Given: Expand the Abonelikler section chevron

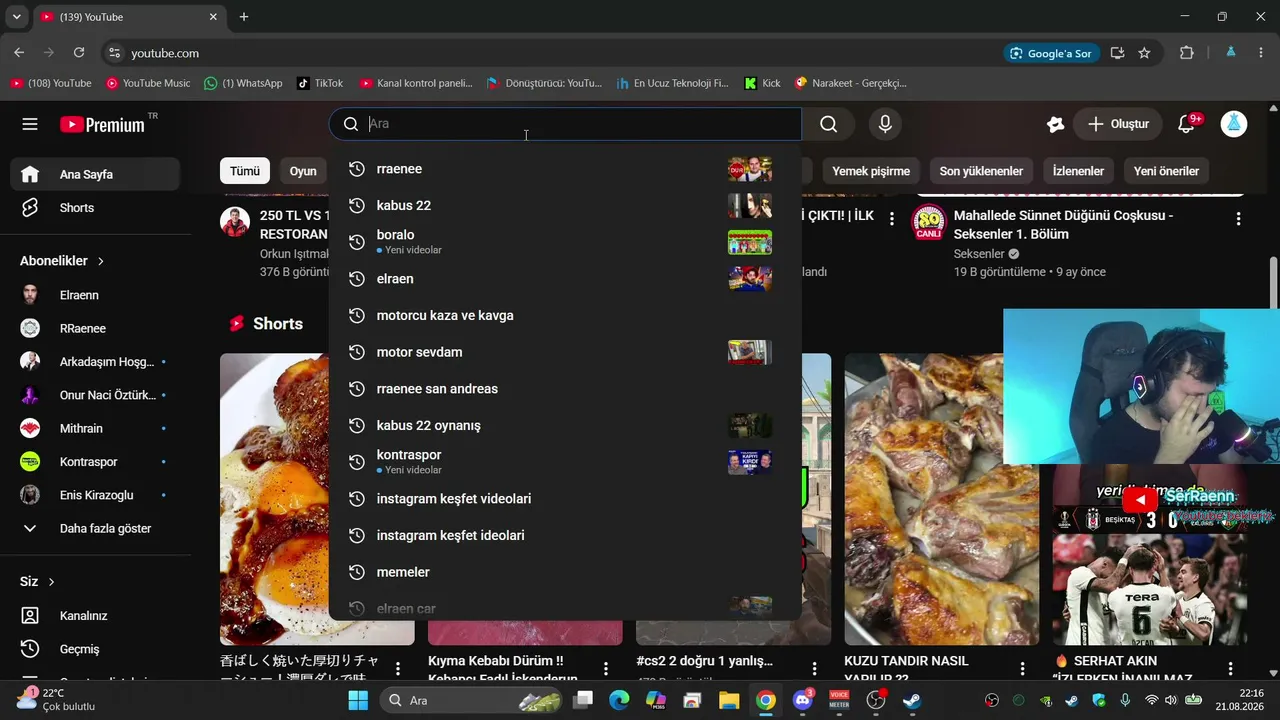Looking at the screenshot, I should click(x=101, y=261).
